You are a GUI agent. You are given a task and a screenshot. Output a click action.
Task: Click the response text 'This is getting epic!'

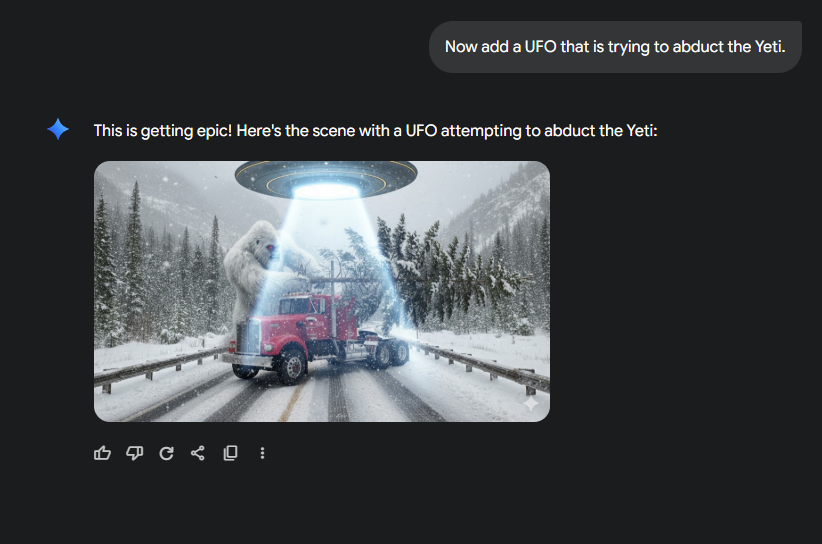[163, 130]
